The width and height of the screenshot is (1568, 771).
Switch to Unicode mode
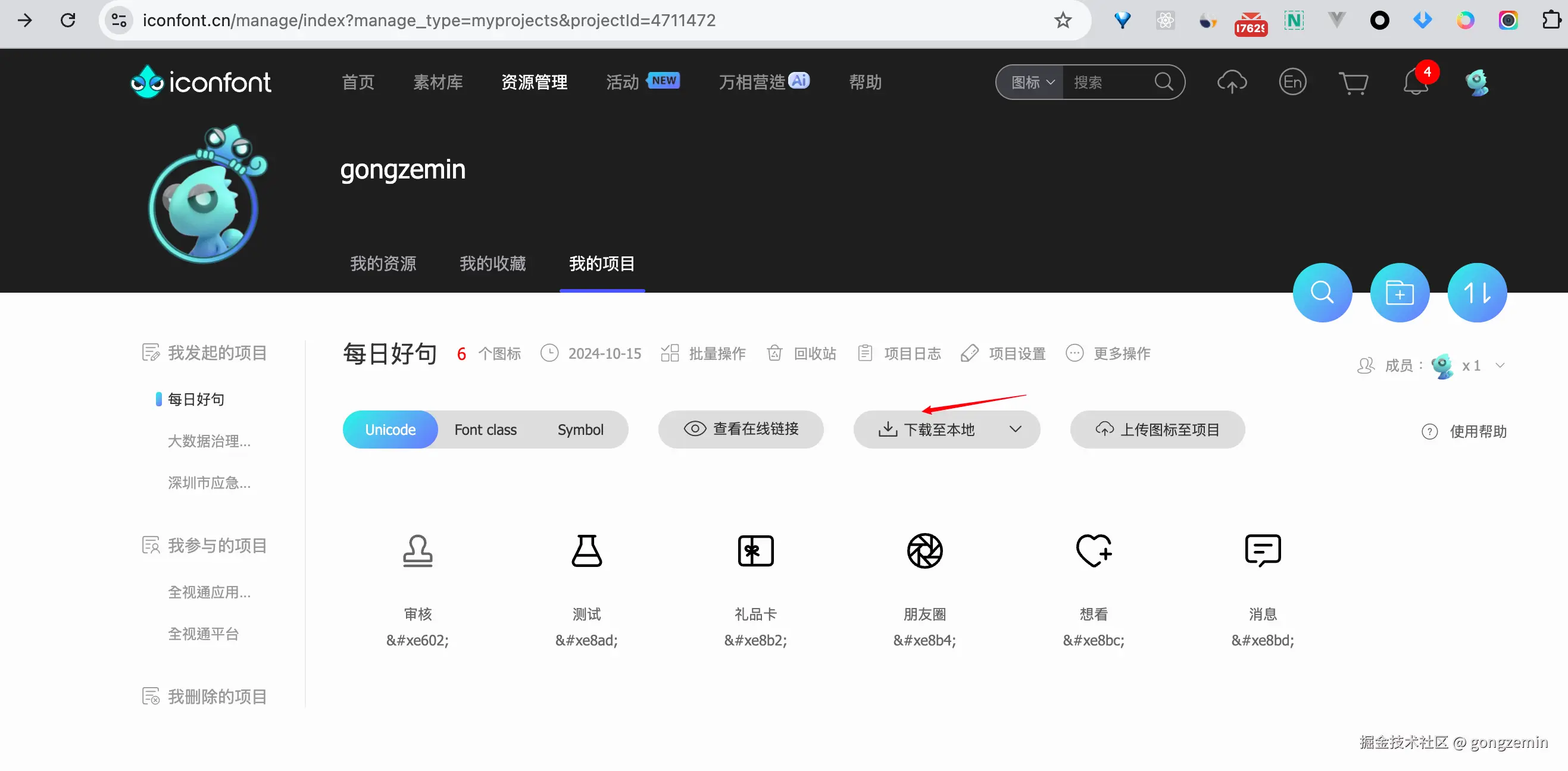pos(390,430)
